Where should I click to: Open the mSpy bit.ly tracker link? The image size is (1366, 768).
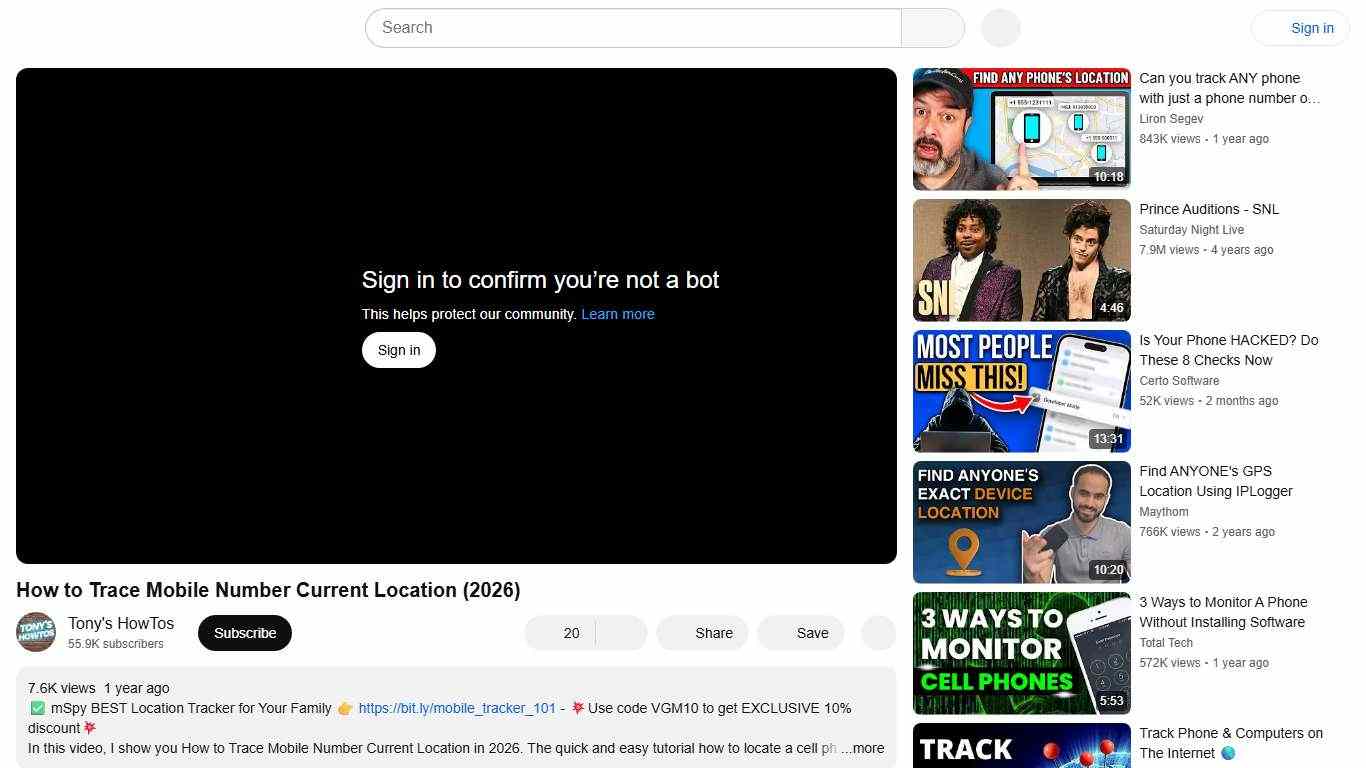pos(457,708)
